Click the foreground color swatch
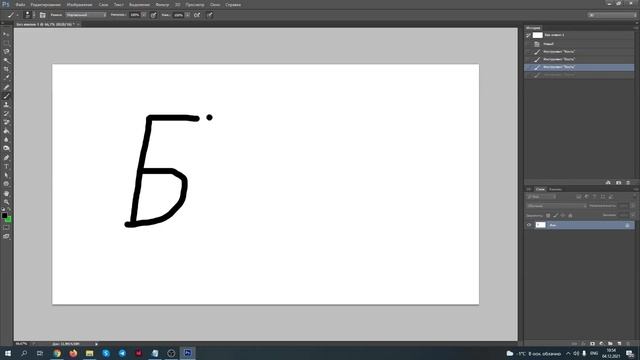 click(x=4, y=215)
